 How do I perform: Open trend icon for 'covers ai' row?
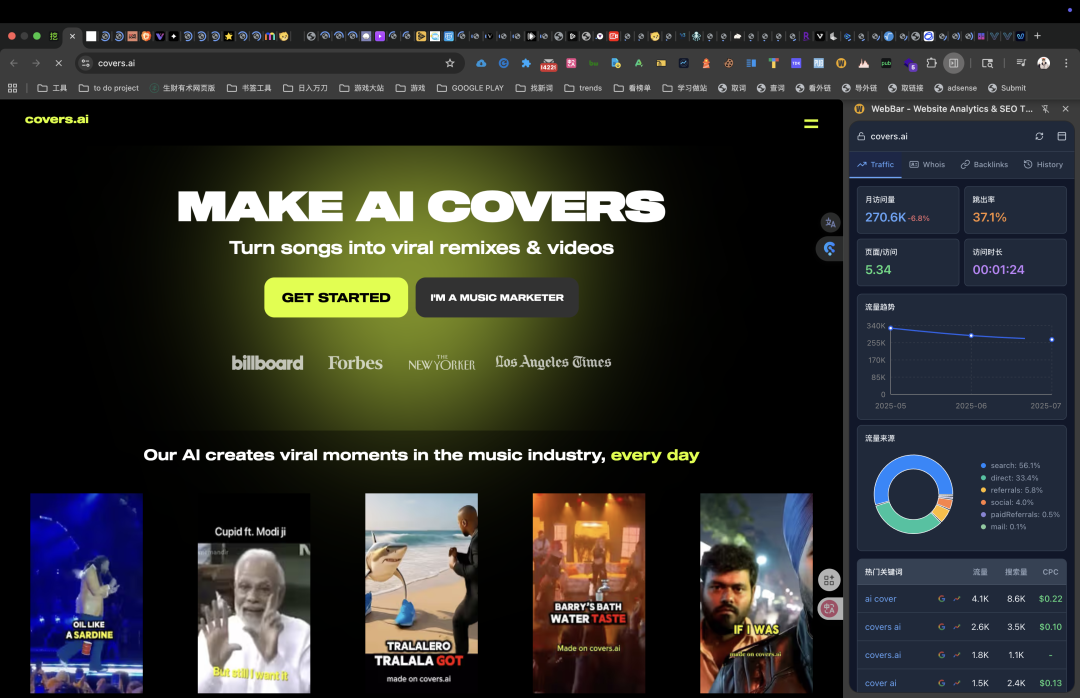pos(957,627)
